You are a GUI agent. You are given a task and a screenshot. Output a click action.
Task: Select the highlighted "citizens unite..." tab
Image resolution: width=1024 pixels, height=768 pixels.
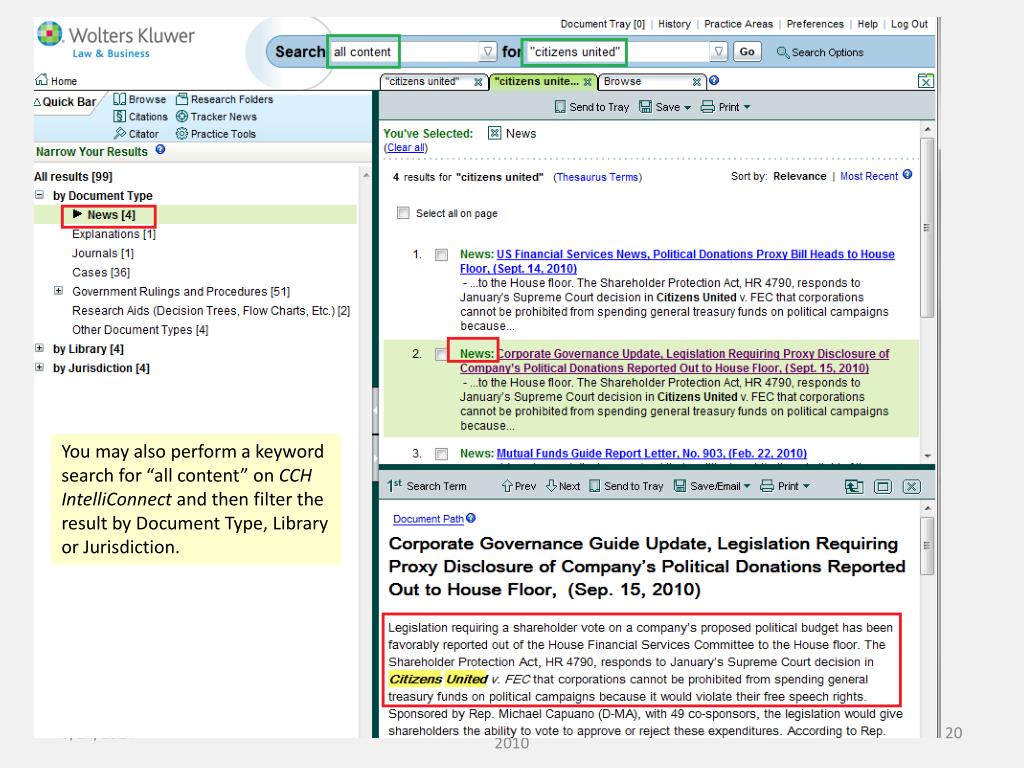pyautogui.click(x=536, y=82)
